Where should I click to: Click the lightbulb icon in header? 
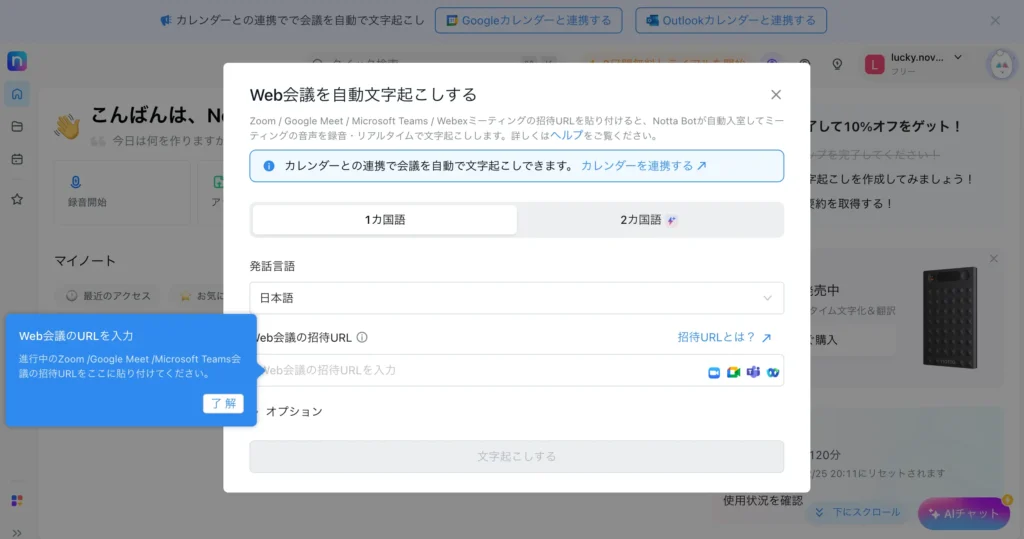[837, 64]
